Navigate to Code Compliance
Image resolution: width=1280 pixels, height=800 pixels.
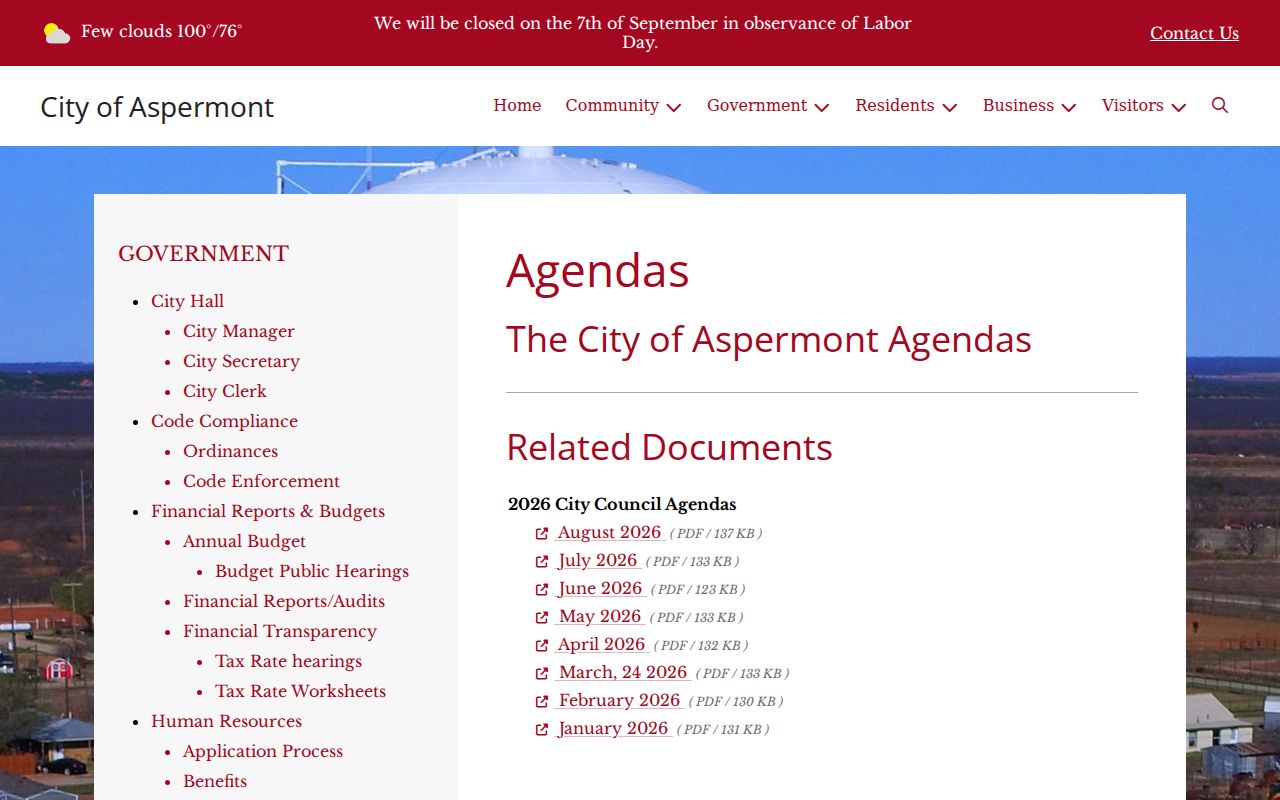(x=224, y=421)
